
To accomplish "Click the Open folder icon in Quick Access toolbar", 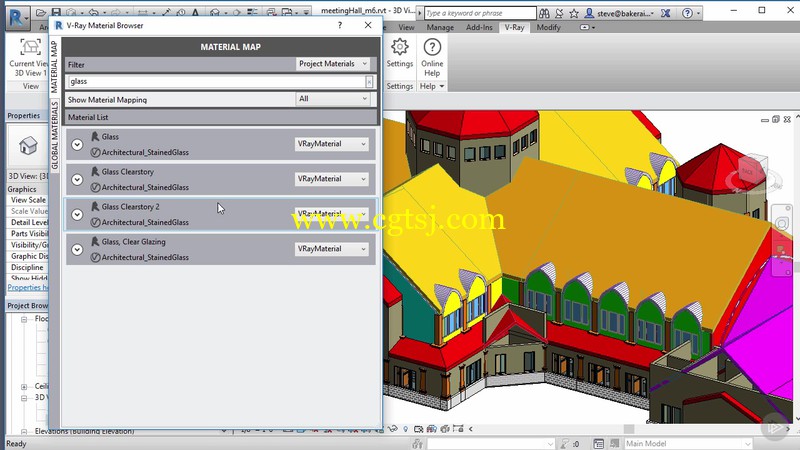I will tap(41, 12).
